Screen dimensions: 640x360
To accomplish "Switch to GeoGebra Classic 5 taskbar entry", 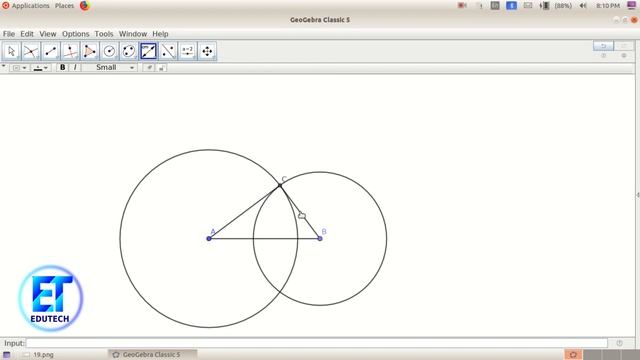I will coord(152,355).
